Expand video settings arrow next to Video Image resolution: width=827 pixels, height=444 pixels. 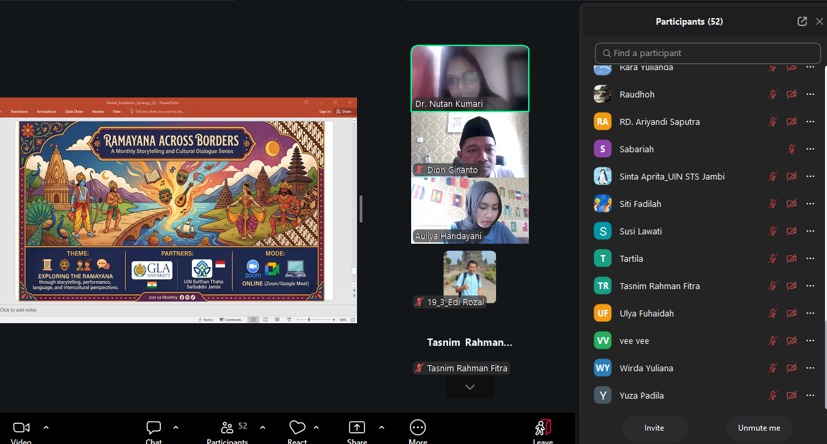pyautogui.click(x=46, y=428)
